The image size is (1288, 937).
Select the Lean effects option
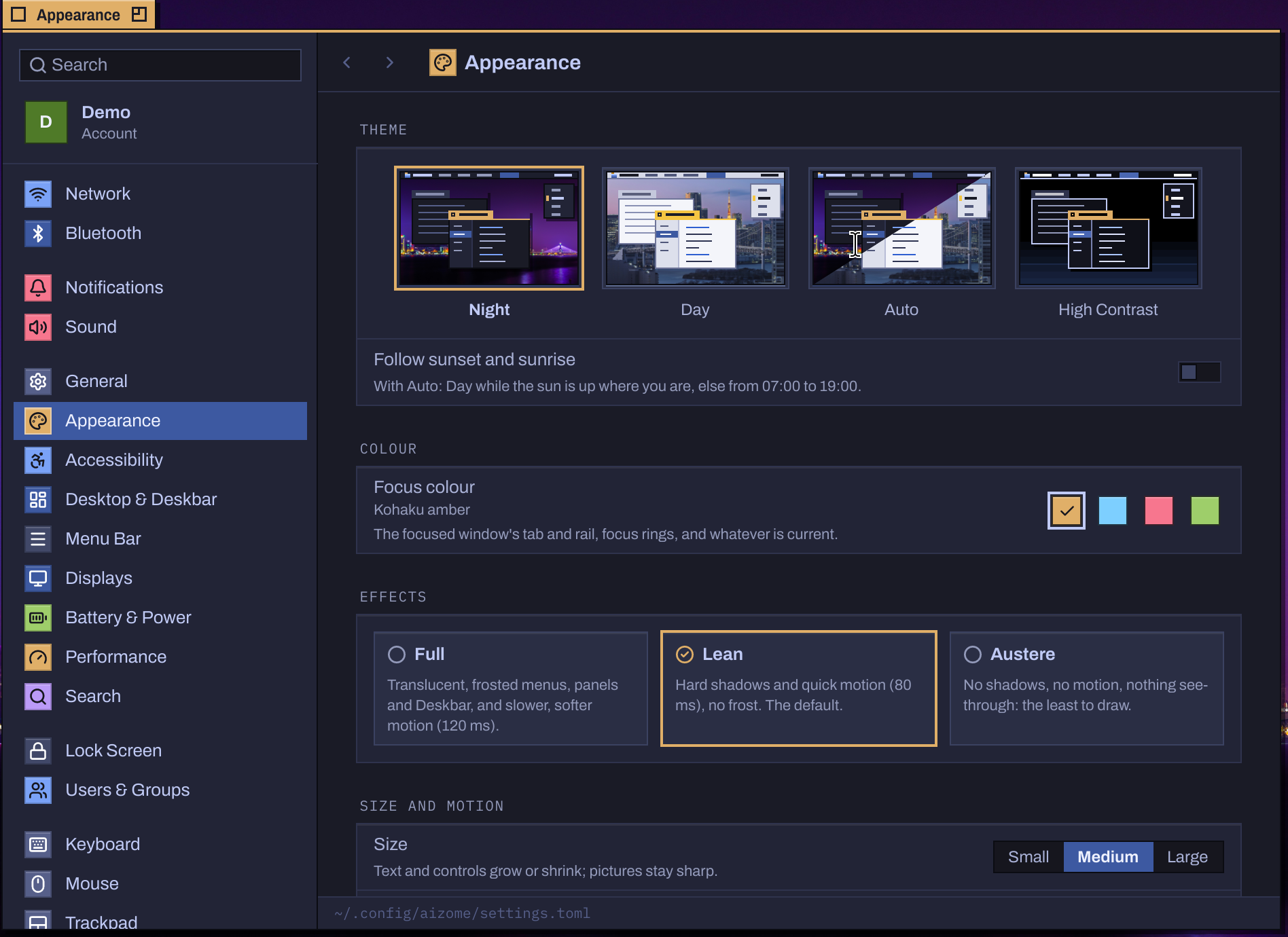tap(798, 688)
